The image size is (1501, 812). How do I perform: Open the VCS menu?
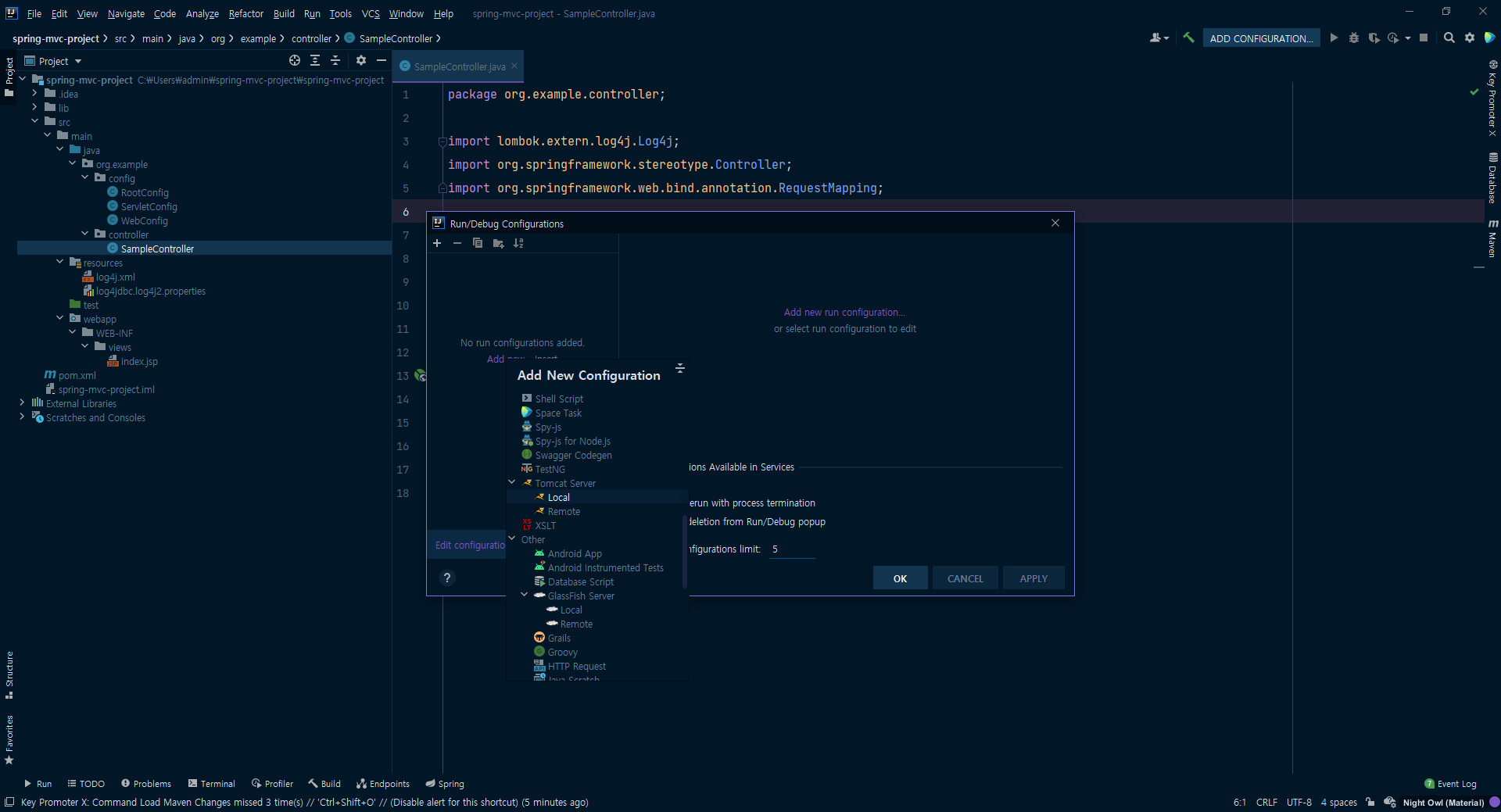point(371,13)
